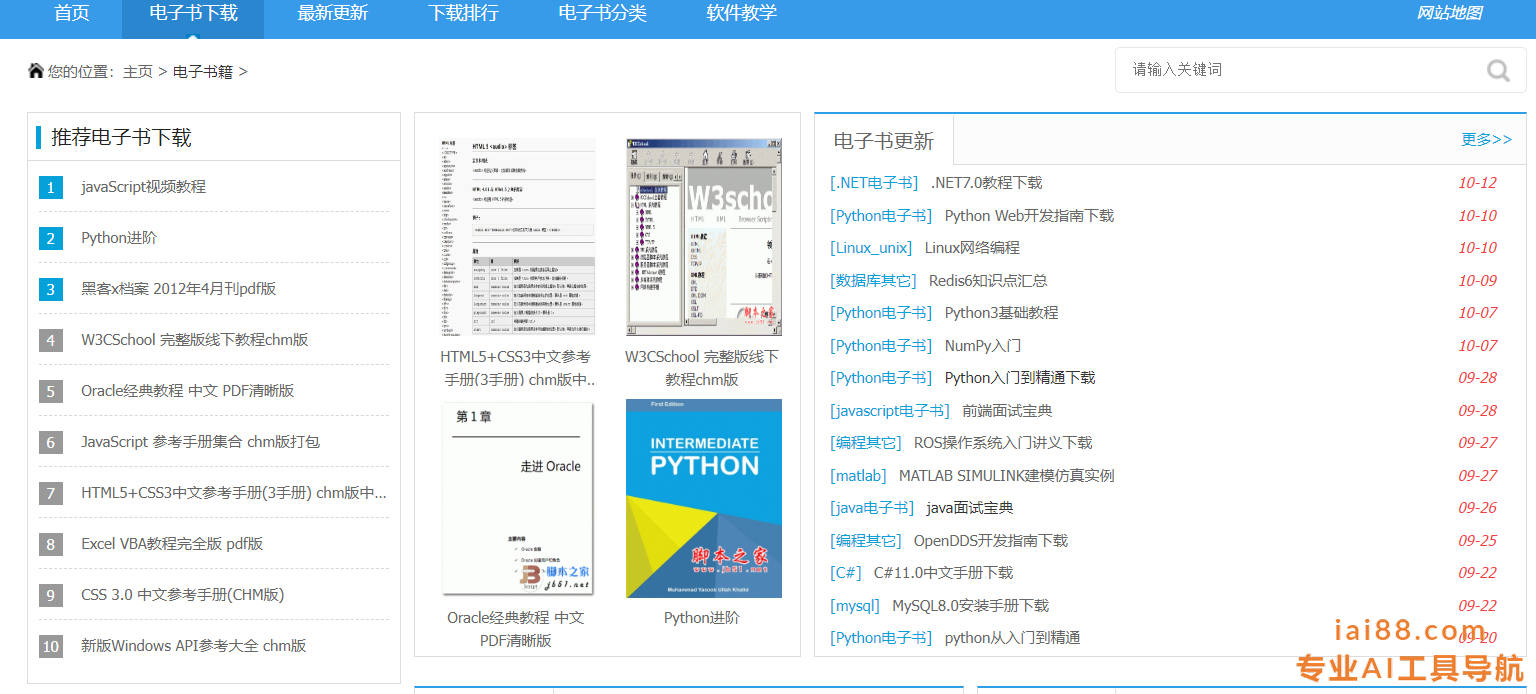
Task: Open the 网站地图 link
Action: [1449, 14]
